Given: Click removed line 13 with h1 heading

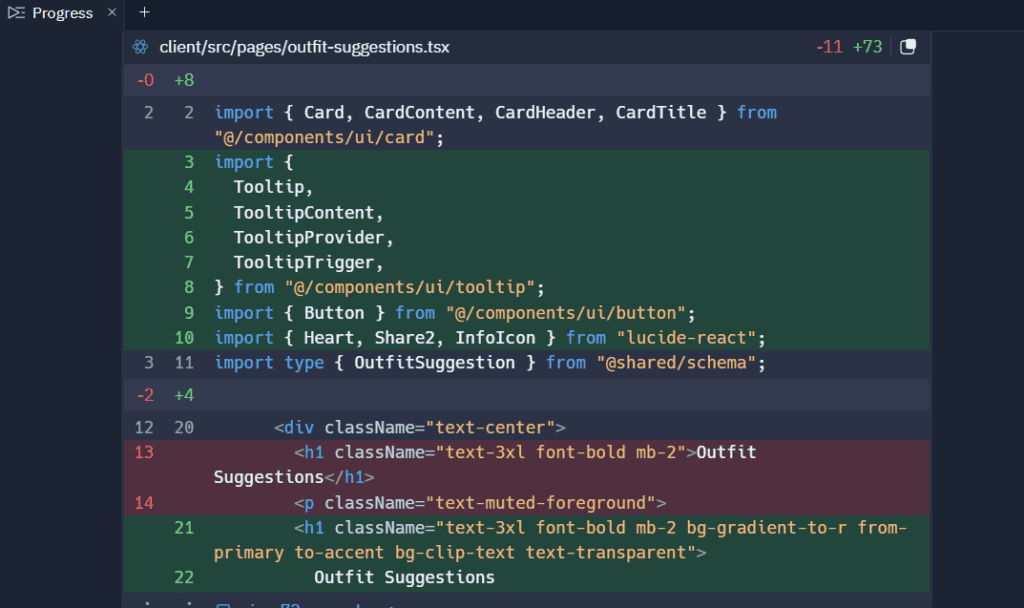Looking at the screenshot, I should tap(527, 465).
